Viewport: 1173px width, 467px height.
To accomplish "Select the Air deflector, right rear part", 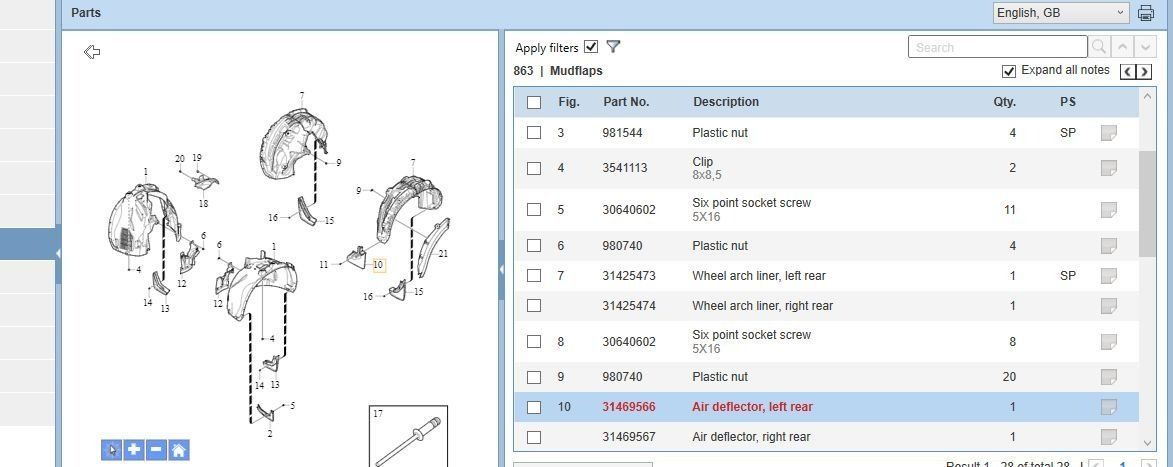I will (x=750, y=437).
